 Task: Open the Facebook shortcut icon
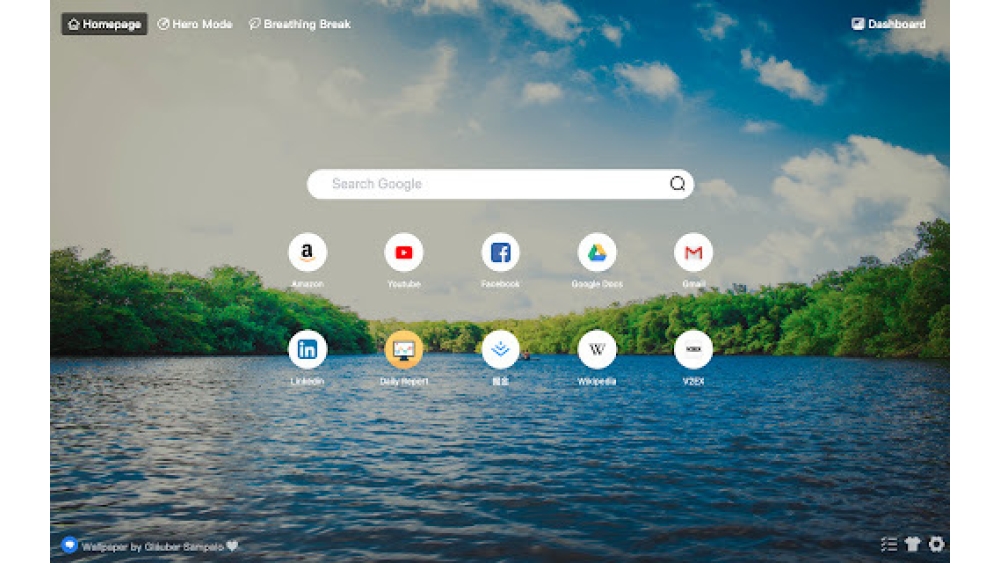pos(500,252)
